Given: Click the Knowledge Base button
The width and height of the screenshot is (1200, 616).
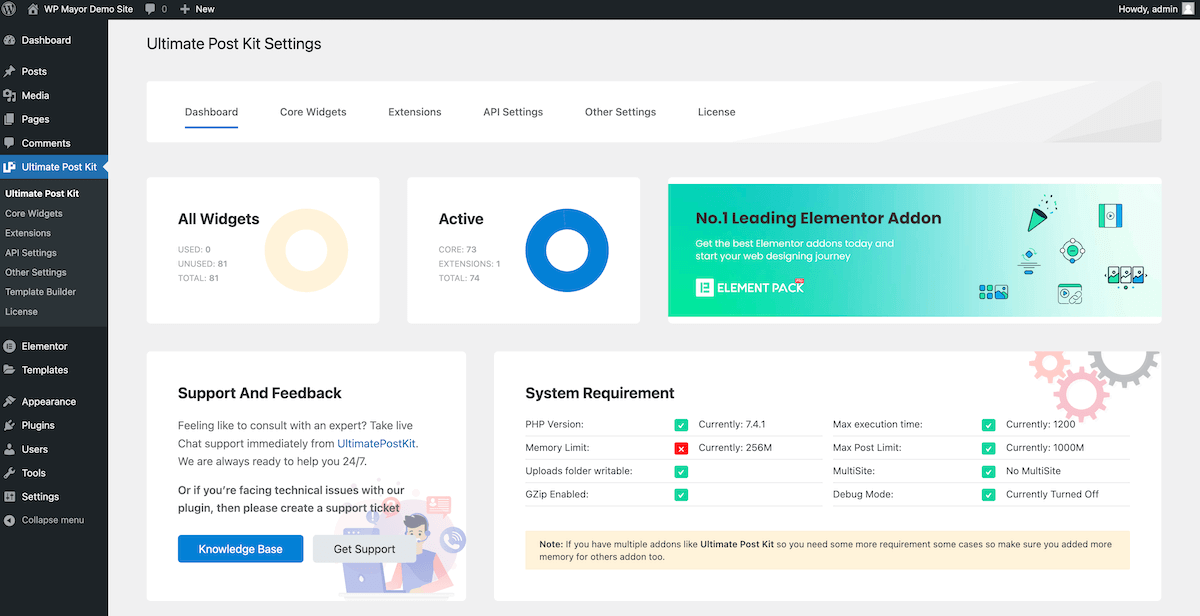Looking at the screenshot, I should (x=240, y=549).
